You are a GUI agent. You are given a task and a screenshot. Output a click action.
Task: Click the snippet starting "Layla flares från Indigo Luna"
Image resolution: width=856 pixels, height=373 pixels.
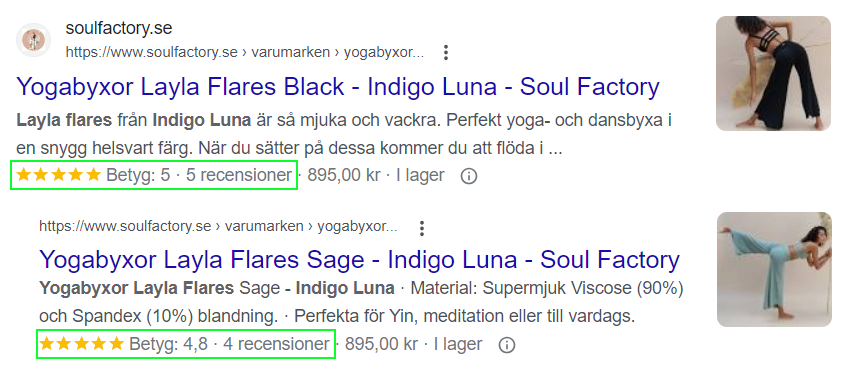pyautogui.click(x=344, y=134)
